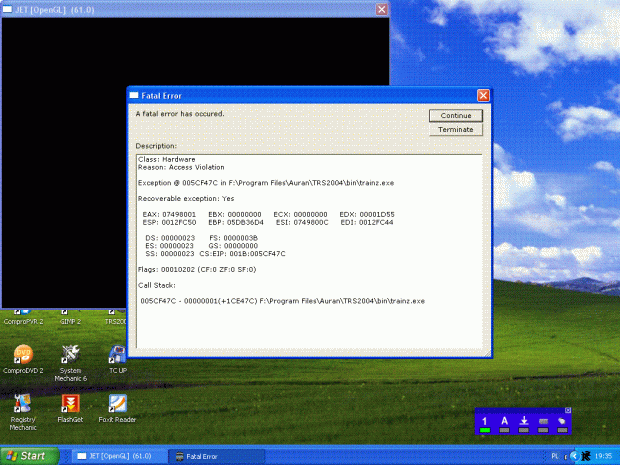Close the JET [OpenGL] window

381,9
